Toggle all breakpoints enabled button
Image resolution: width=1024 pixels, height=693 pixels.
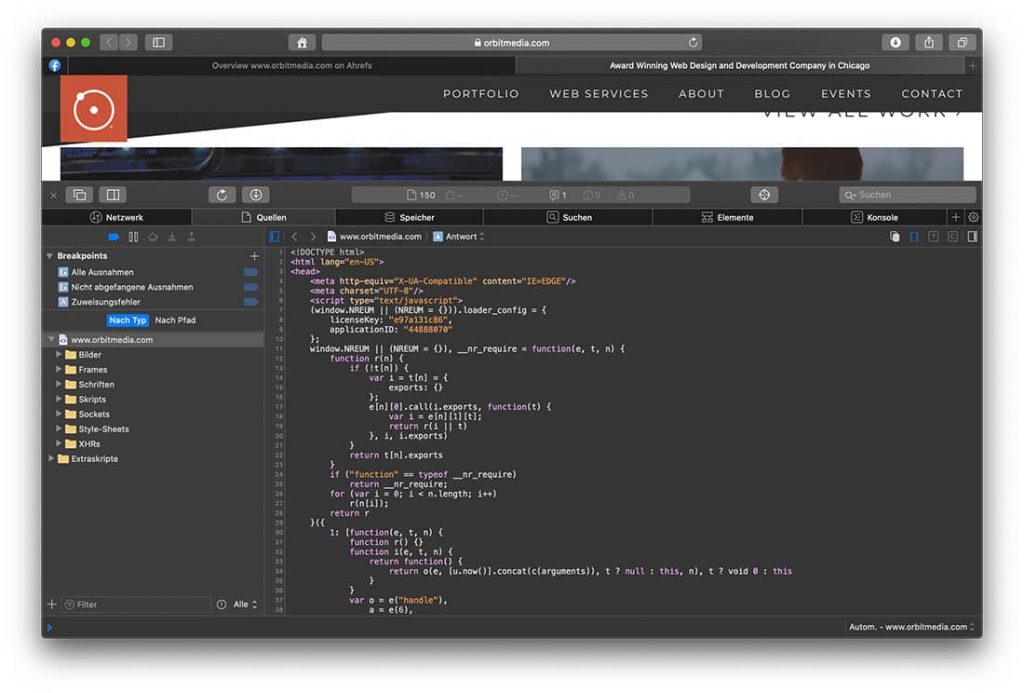(x=114, y=237)
